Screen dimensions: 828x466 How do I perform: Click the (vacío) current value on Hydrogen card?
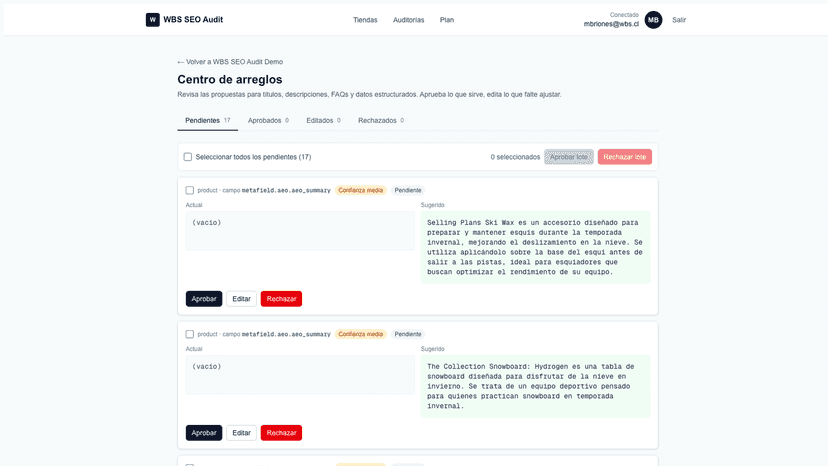[x=300, y=375]
